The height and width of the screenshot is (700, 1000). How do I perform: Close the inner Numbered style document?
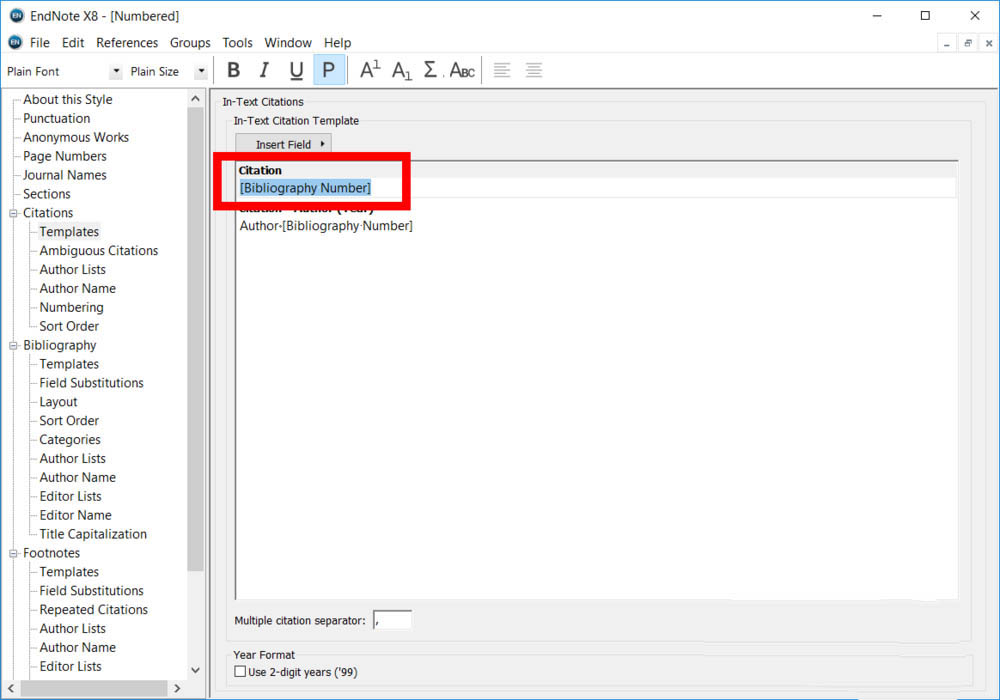coord(989,43)
